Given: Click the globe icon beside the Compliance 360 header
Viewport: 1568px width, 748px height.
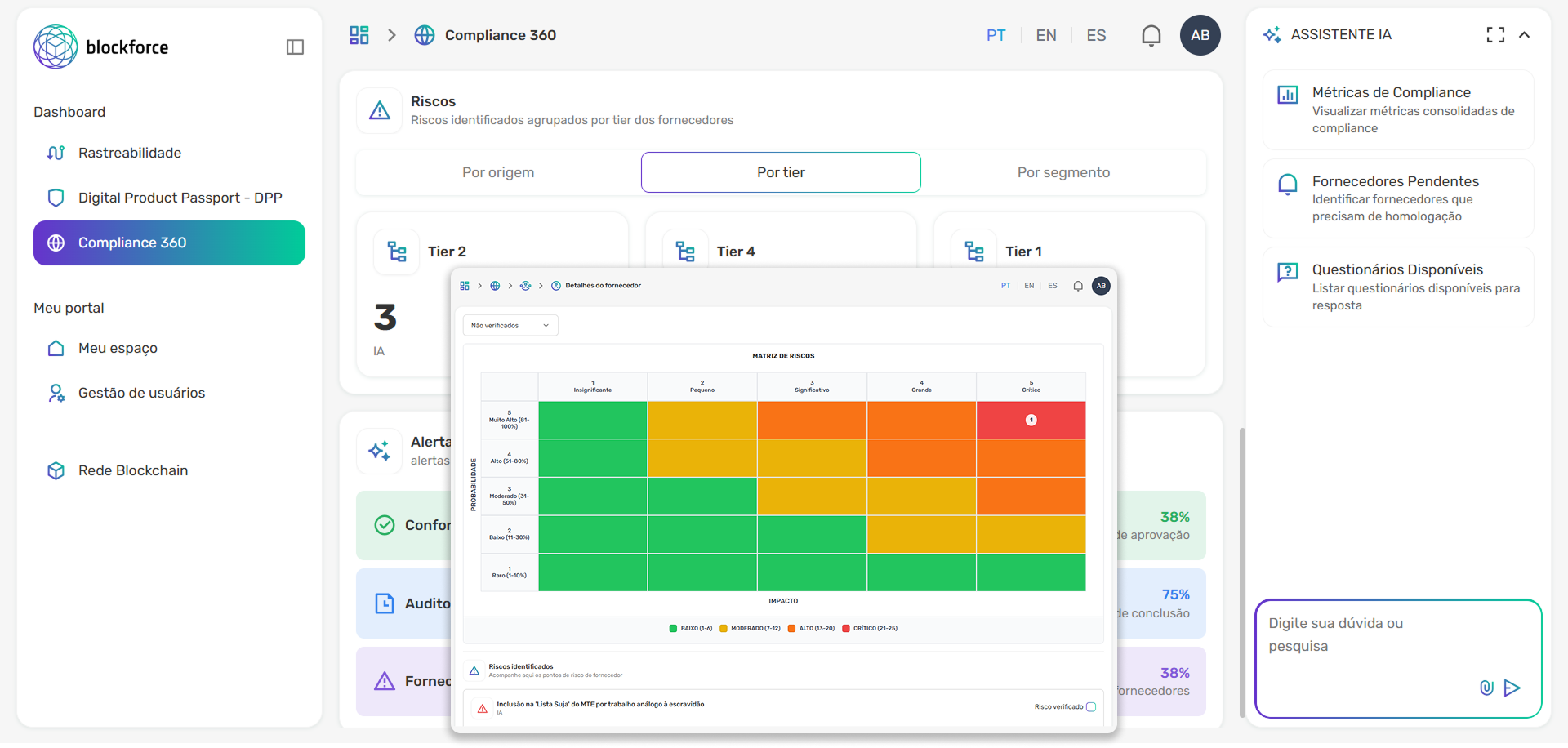Looking at the screenshot, I should click(x=425, y=35).
